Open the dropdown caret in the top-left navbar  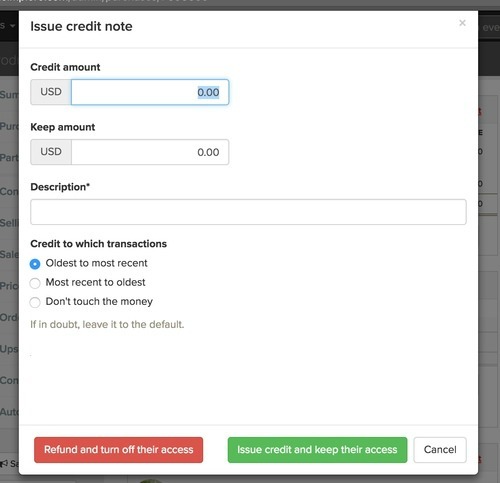pyautogui.click(x=13, y=26)
